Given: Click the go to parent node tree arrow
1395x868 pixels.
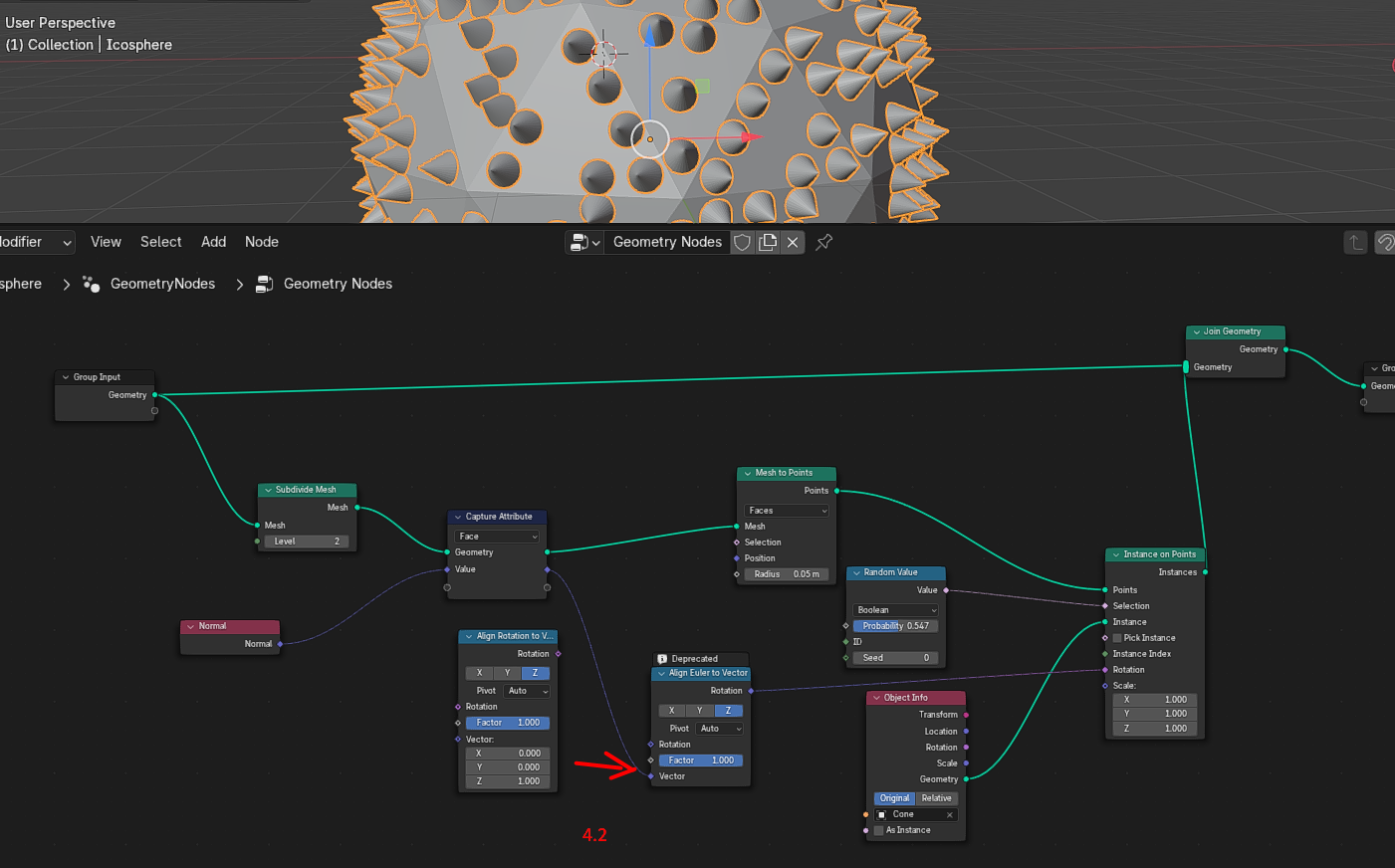Looking at the screenshot, I should 1355,242.
